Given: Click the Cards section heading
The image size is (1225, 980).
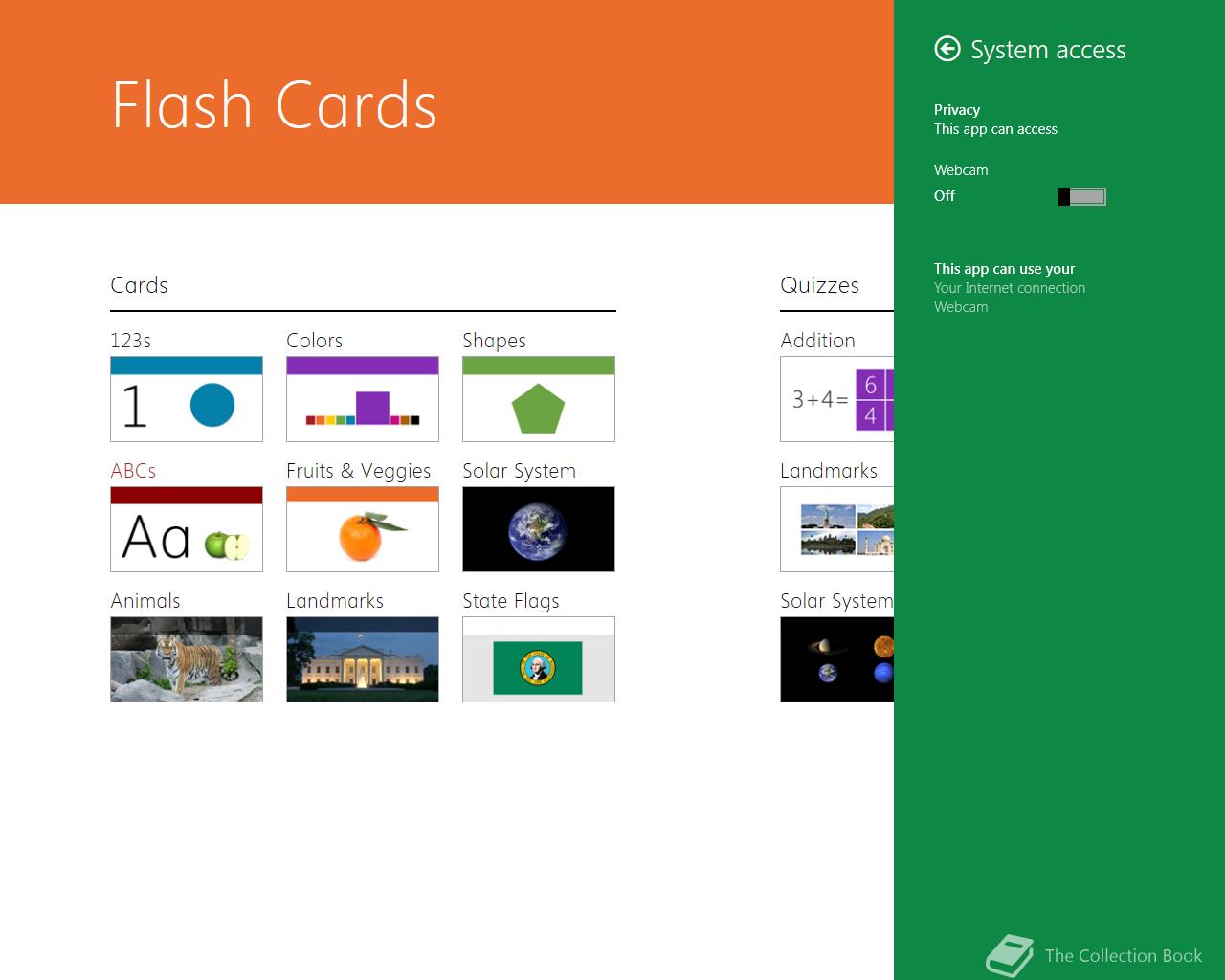Looking at the screenshot, I should pos(139,285).
